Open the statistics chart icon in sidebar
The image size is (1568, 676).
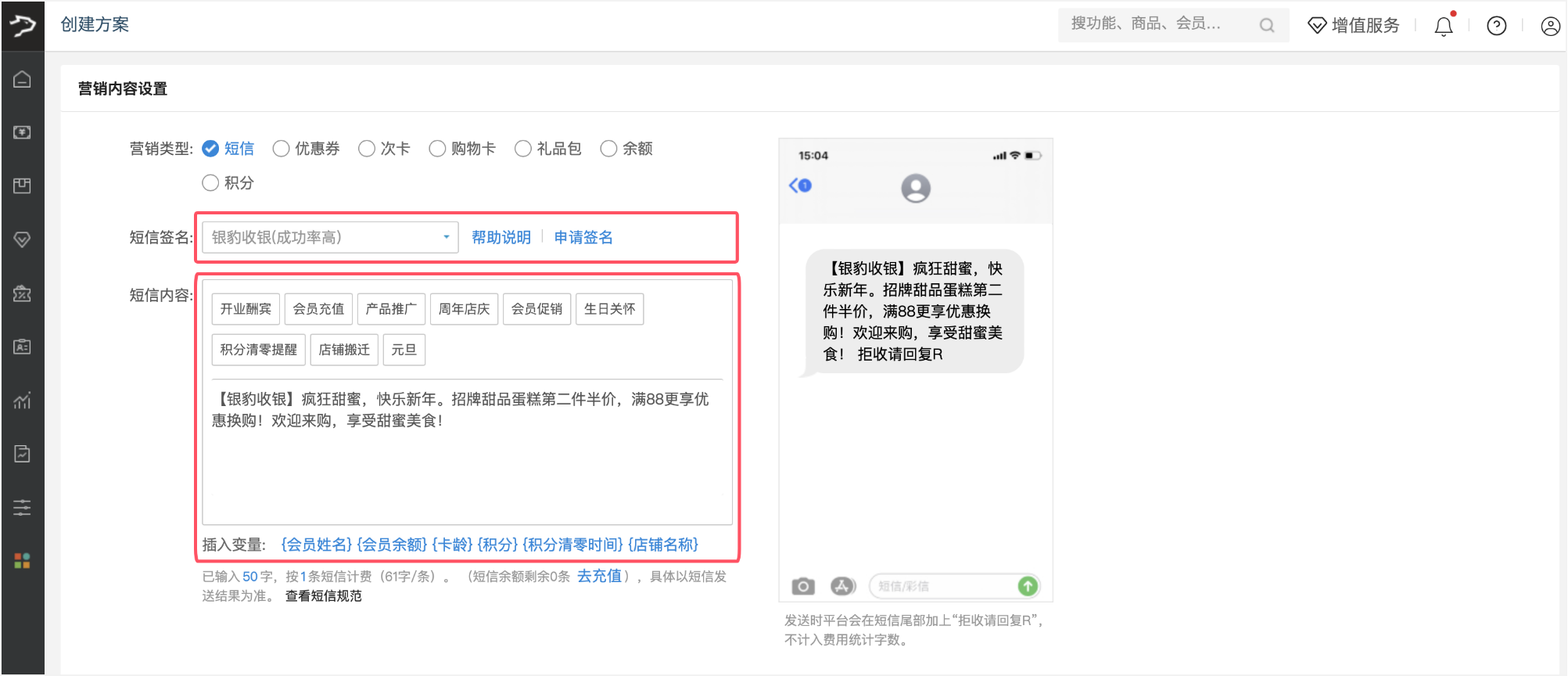click(22, 401)
